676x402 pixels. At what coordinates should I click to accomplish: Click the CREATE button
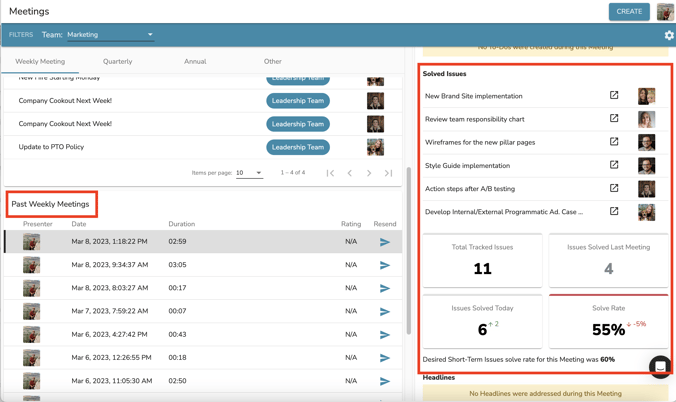tap(629, 12)
